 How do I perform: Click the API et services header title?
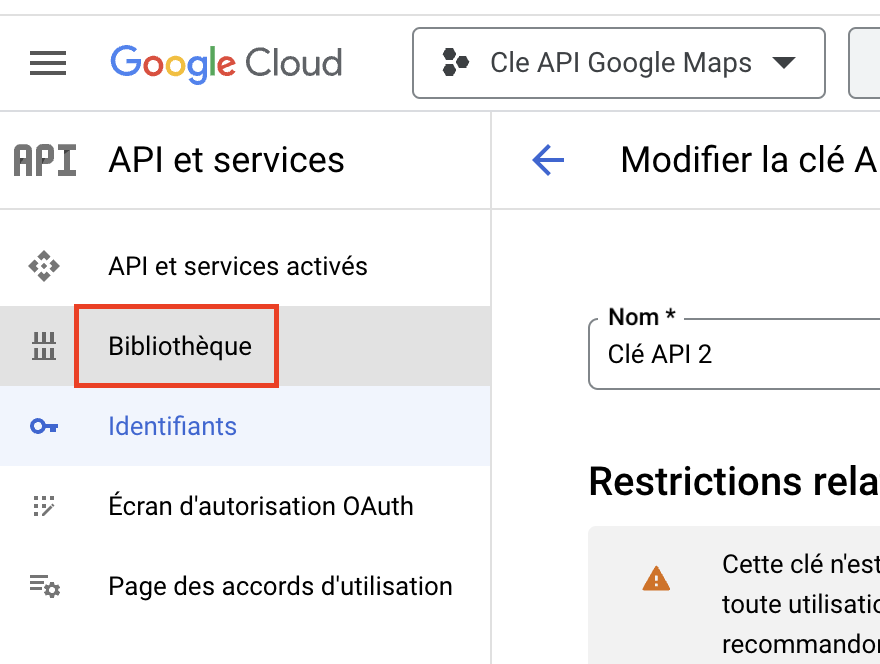[x=226, y=161]
